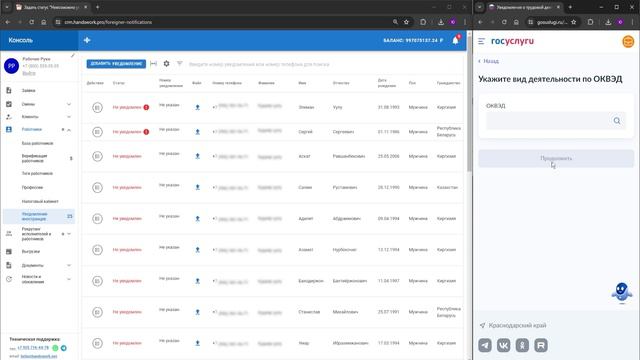
Task: Open База работников submenu item
Action: (38, 143)
